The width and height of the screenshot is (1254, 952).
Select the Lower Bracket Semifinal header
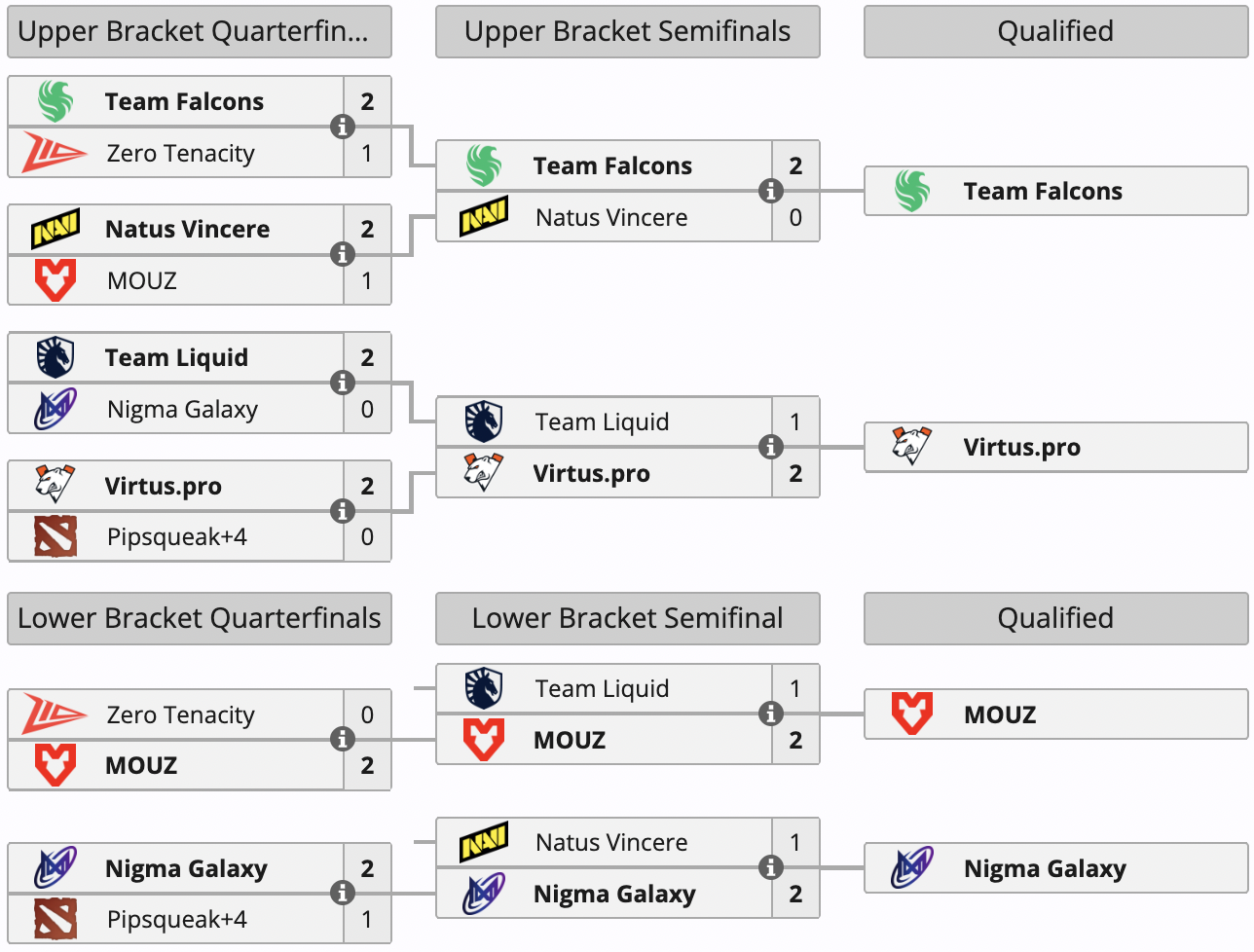click(x=627, y=618)
